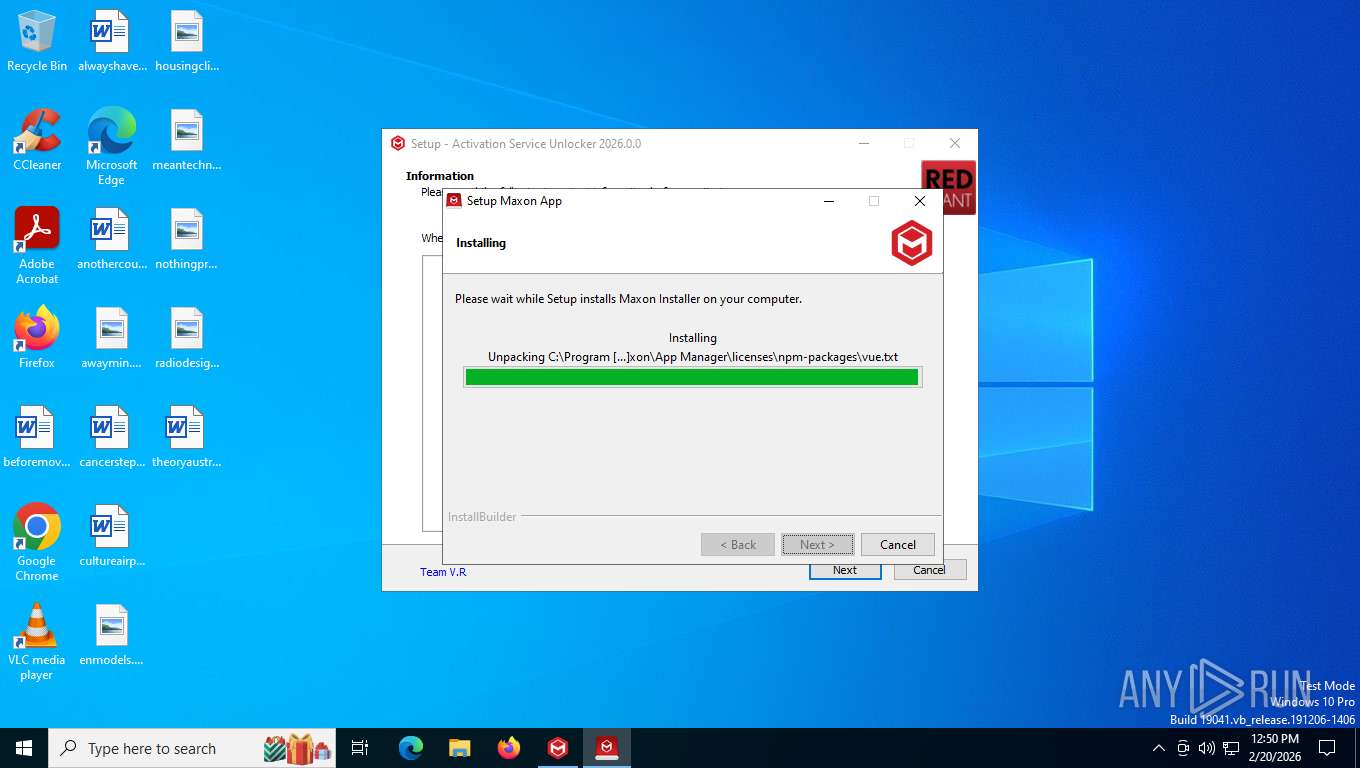This screenshot has width=1360, height=768.
Task: Launch Microsoft Edge desktop shortcut
Action: coord(111,147)
